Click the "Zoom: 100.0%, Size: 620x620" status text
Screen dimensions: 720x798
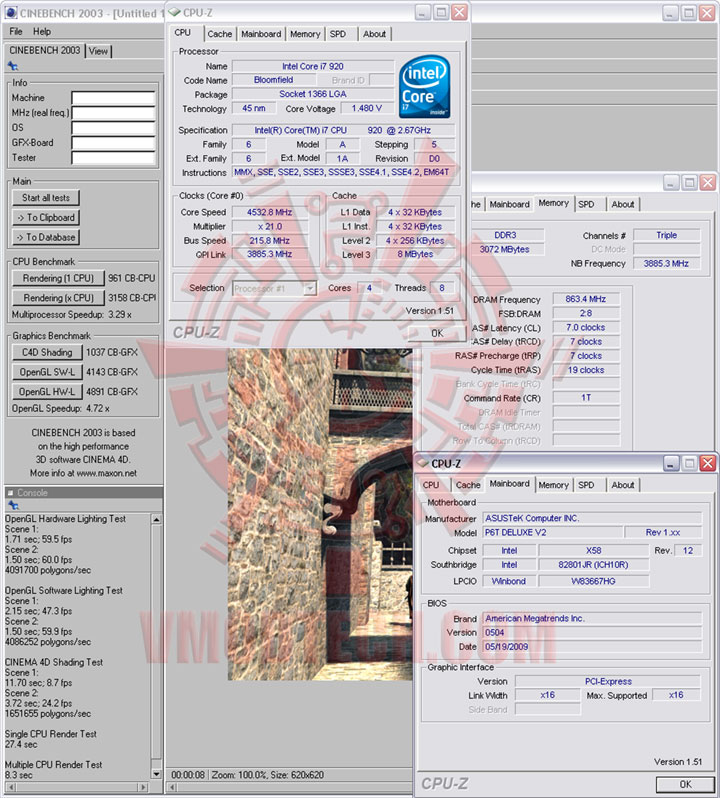268,775
